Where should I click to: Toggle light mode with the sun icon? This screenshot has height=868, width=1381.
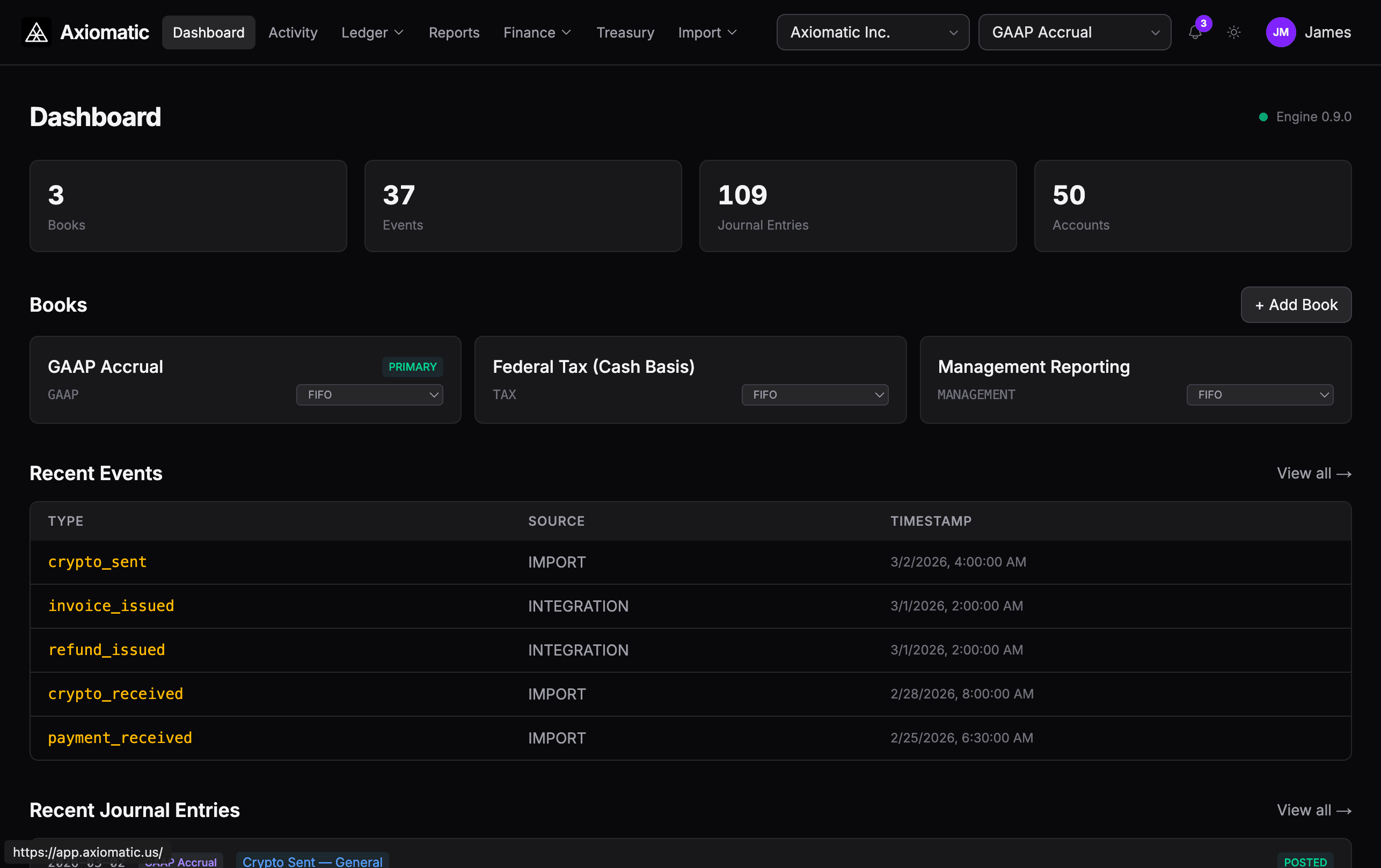[x=1233, y=33]
